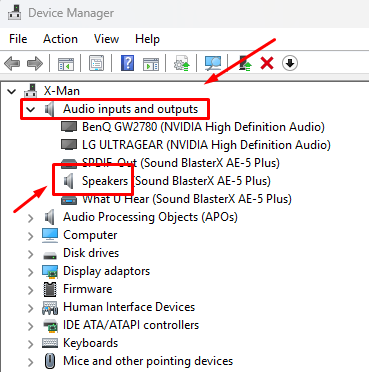Expand Audio Processing Objects (APOs) chevron
Viewport: 369px width, 372px height.
pyautogui.click(x=31, y=218)
